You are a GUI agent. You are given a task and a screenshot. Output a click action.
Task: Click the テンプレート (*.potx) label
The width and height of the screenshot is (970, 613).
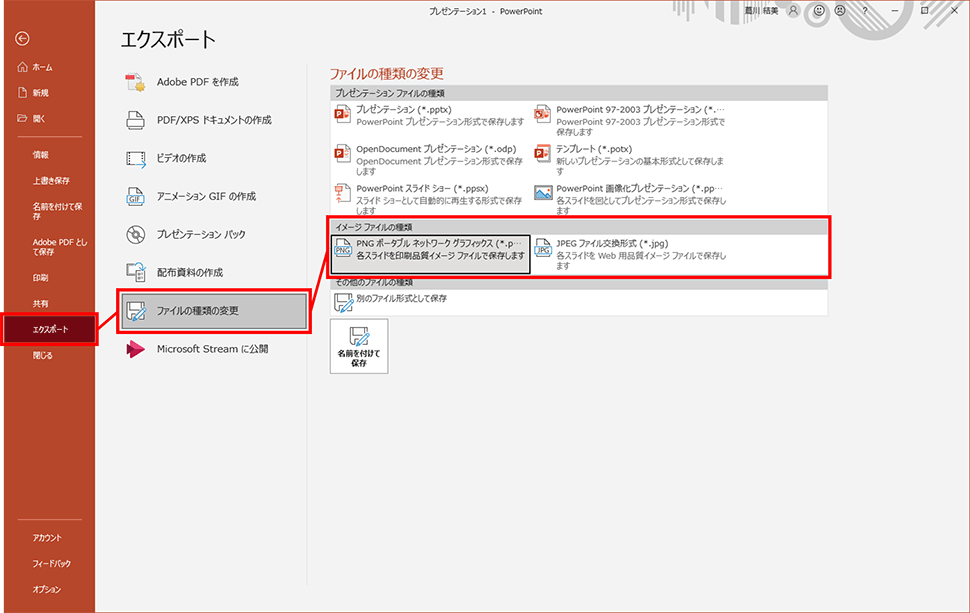594,149
